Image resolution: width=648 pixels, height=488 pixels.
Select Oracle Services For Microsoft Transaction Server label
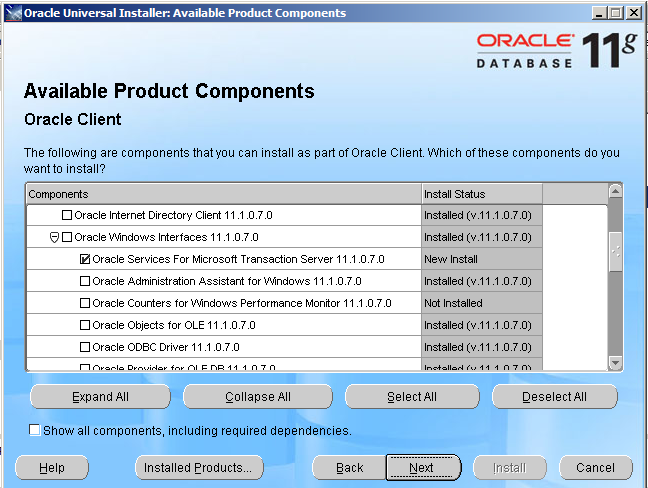(x=238, y=259)
